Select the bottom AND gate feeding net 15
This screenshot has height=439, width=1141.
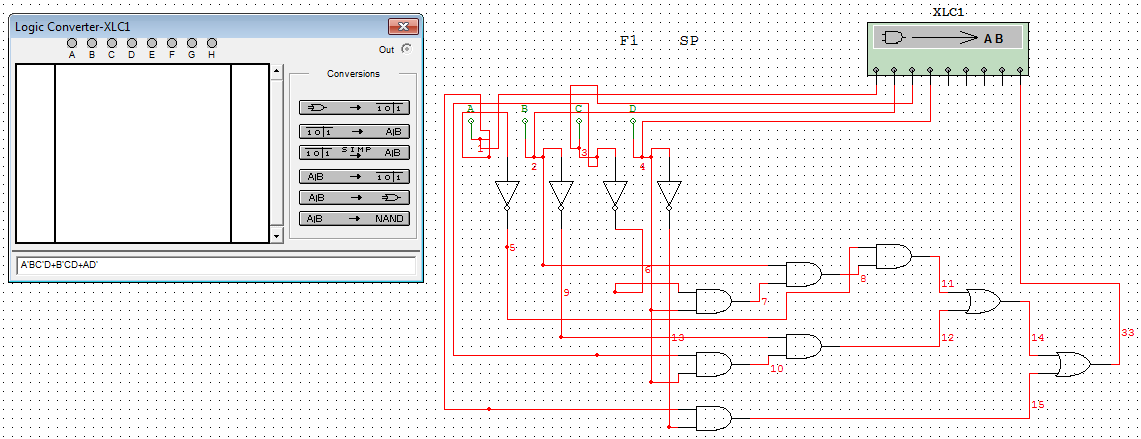tap(713, 416)
